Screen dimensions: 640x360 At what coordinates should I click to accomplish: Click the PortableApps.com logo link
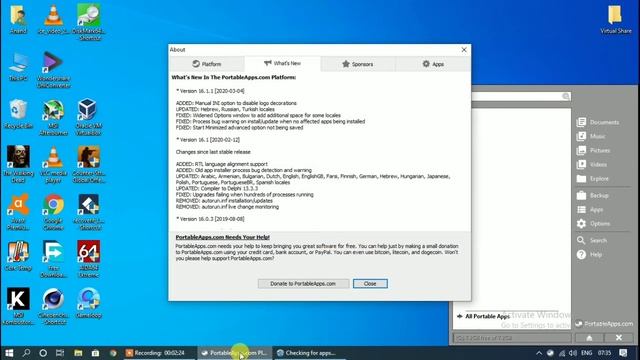pyautogui.click(x=604, y=324)
